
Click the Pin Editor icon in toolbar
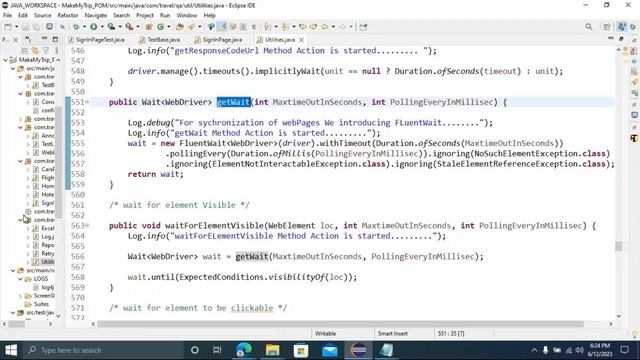click(x=363, y=27)
